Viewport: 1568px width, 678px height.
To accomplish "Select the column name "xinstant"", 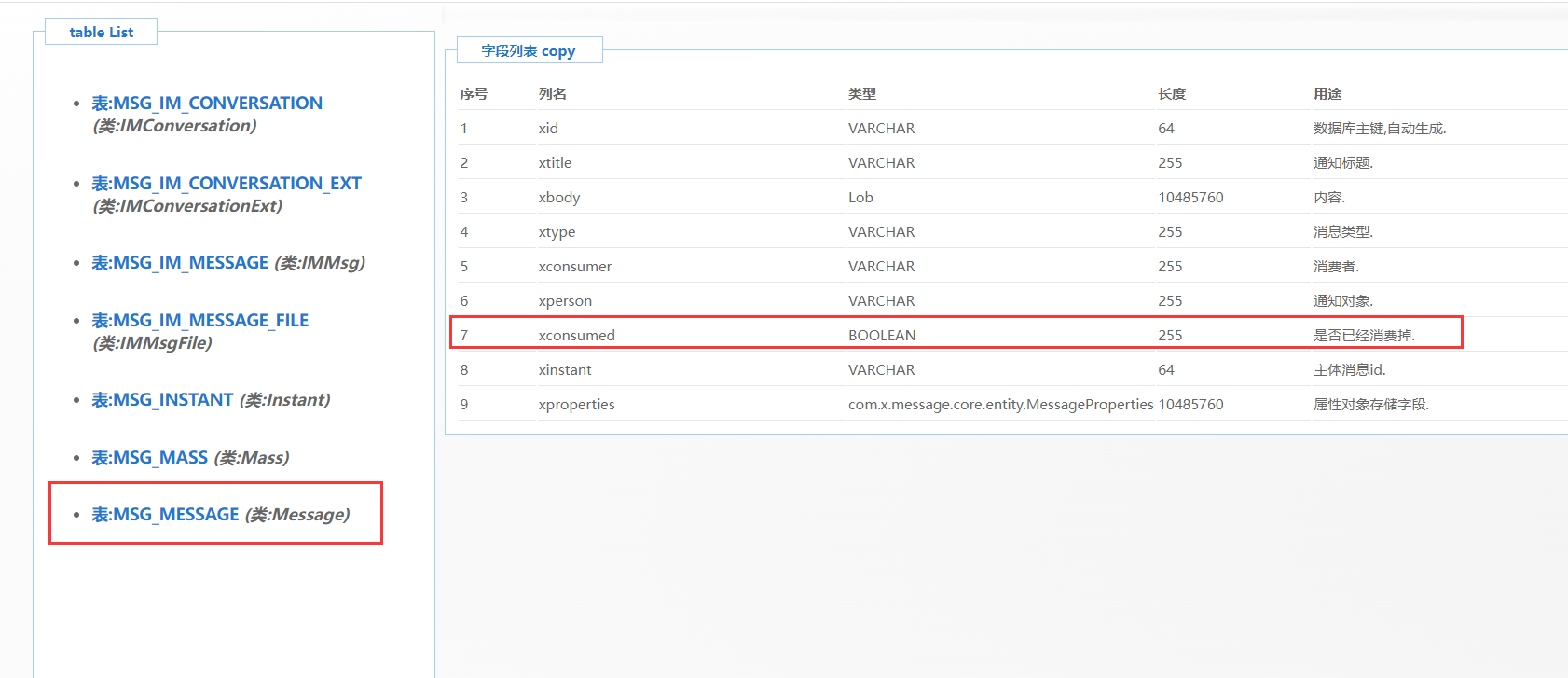I will (x=565, y=370).
